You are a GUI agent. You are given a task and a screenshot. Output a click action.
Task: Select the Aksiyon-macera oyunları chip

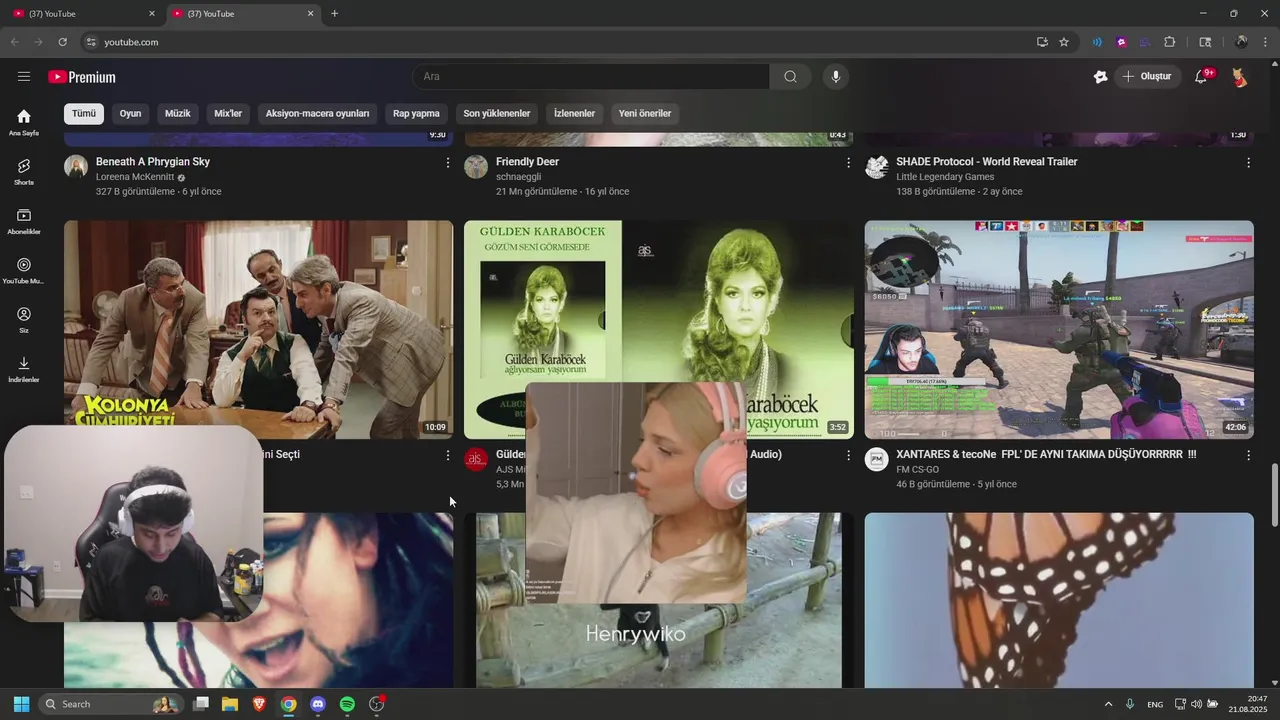[x=317, y=113]
